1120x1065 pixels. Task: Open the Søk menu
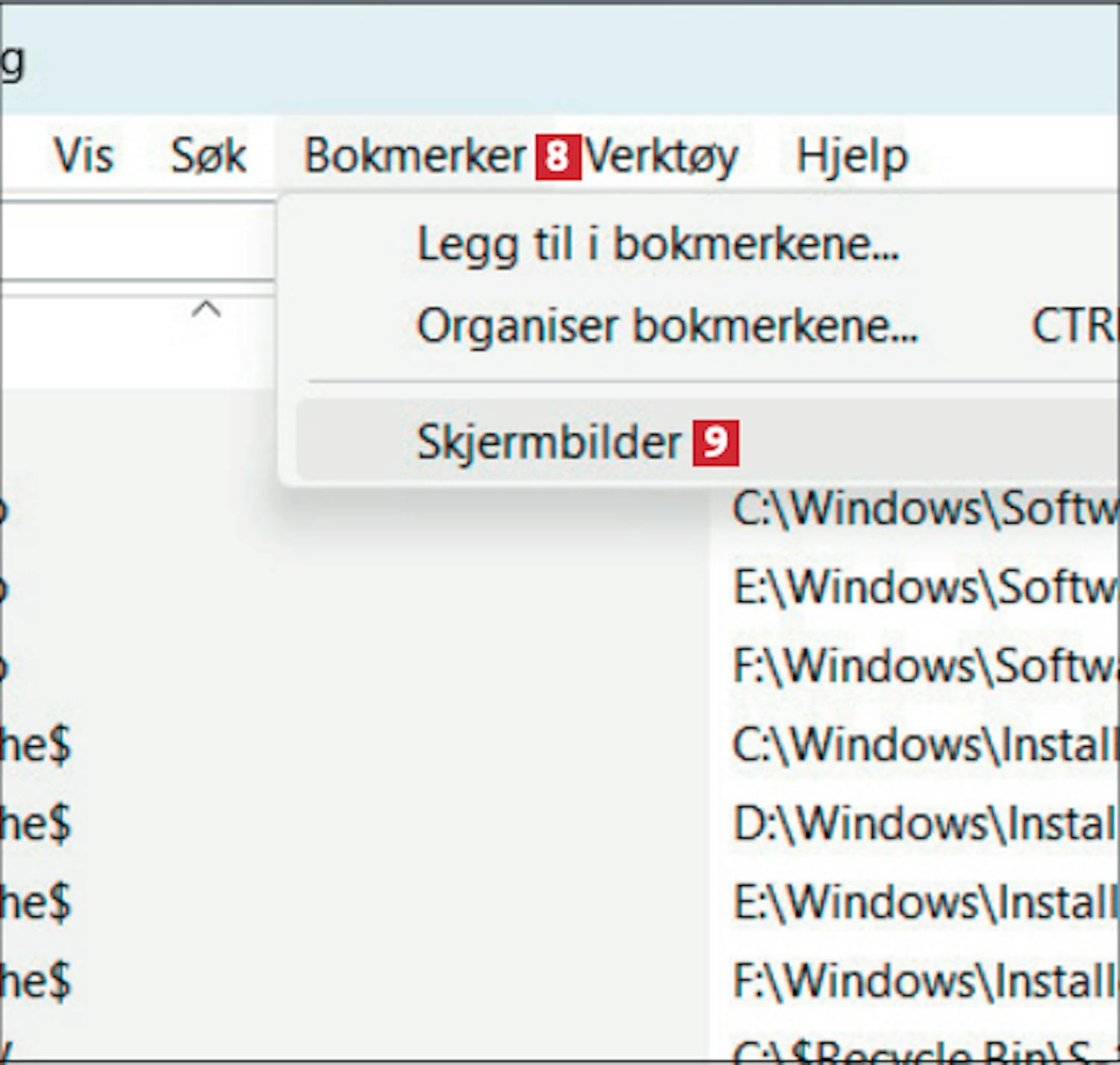click(208, 156)
